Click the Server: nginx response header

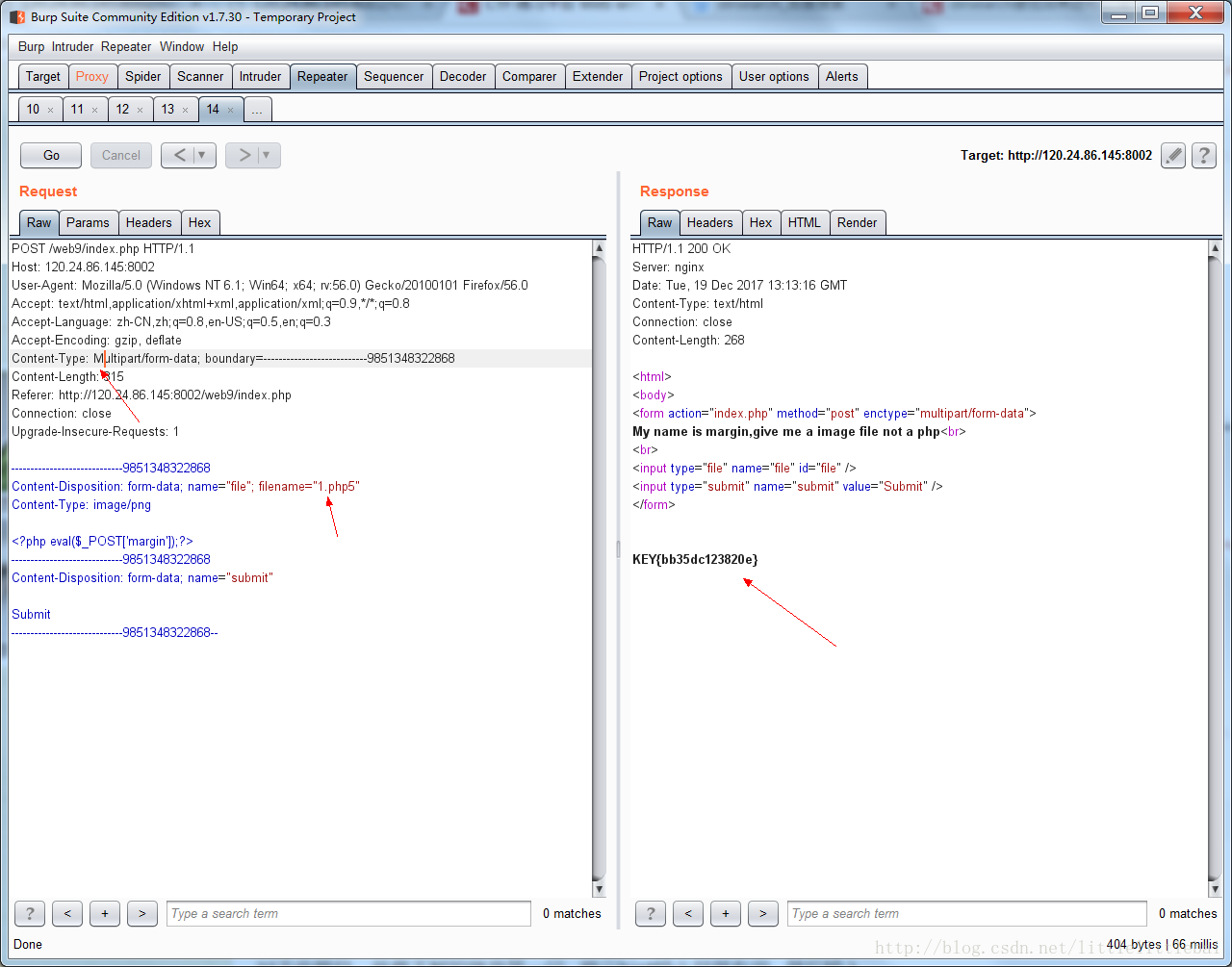pyautogui.click(x=668, y=267)
